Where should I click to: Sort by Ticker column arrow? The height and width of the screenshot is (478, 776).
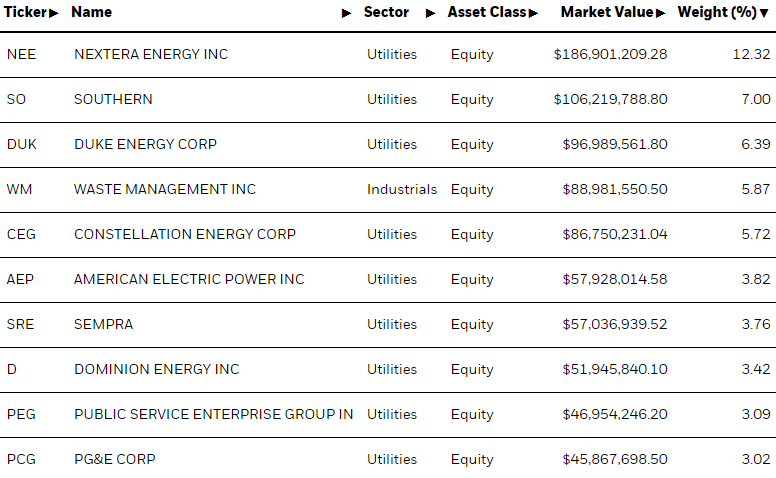[53, 13]
